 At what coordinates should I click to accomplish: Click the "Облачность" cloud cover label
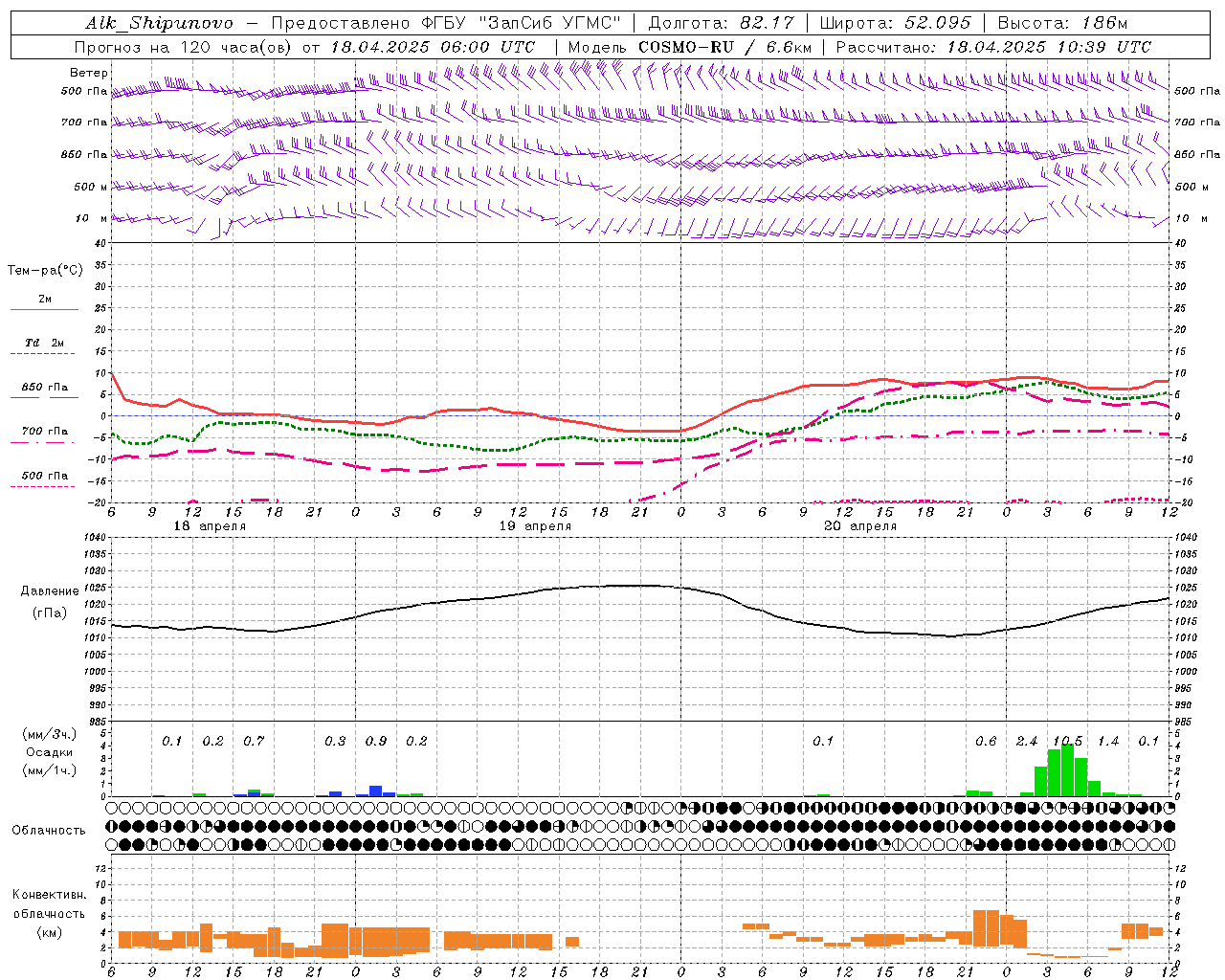(x=49, y=830)
